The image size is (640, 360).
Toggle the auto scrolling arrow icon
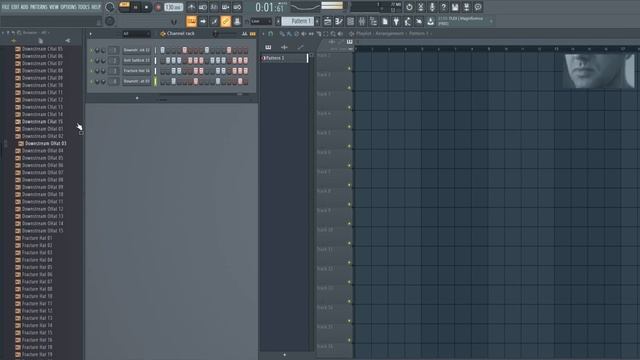[x=203, y=21]
